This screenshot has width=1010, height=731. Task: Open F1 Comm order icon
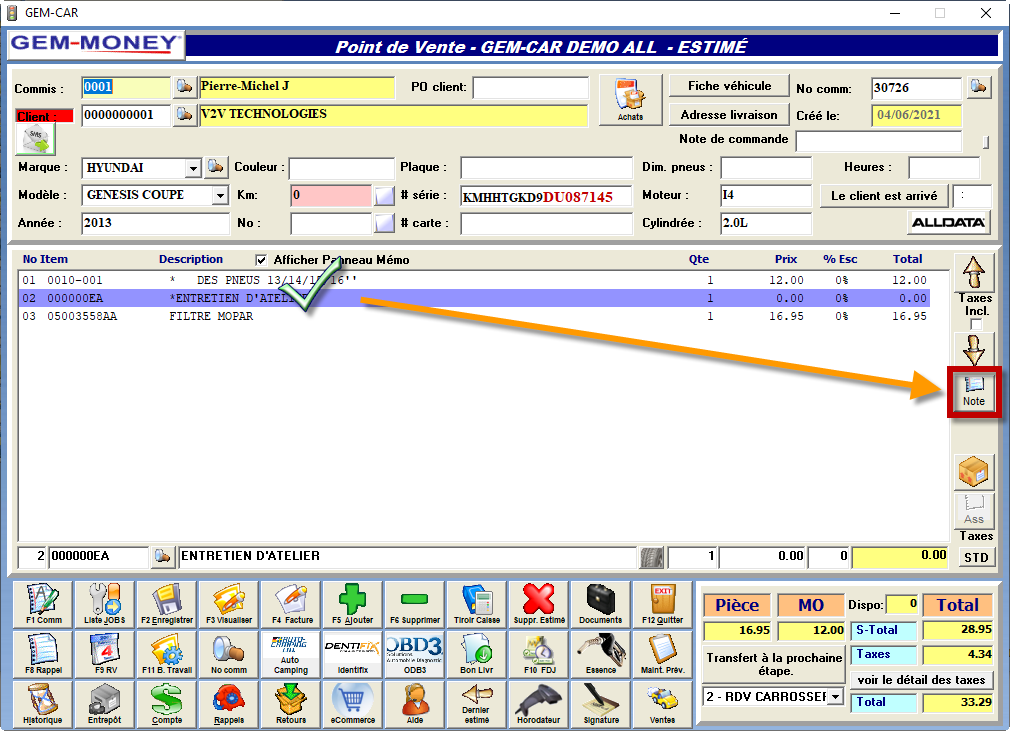(x=43, y=604)
